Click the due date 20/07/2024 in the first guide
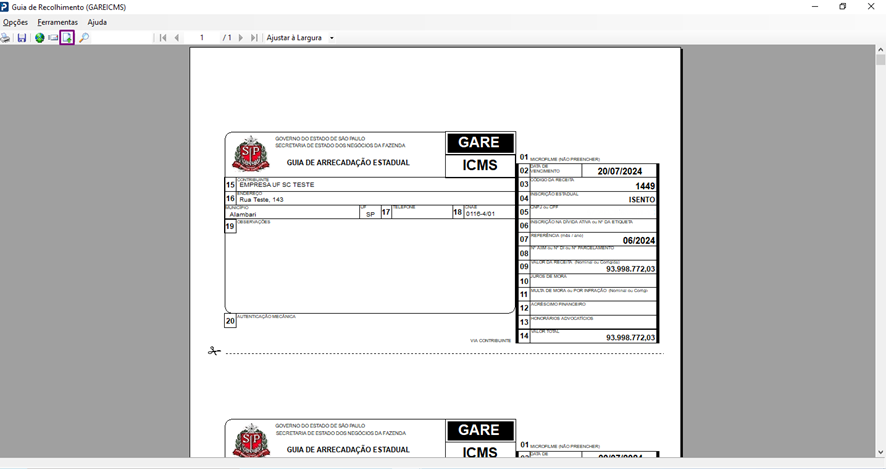886x469 pixels. click(x=620, y=171)
